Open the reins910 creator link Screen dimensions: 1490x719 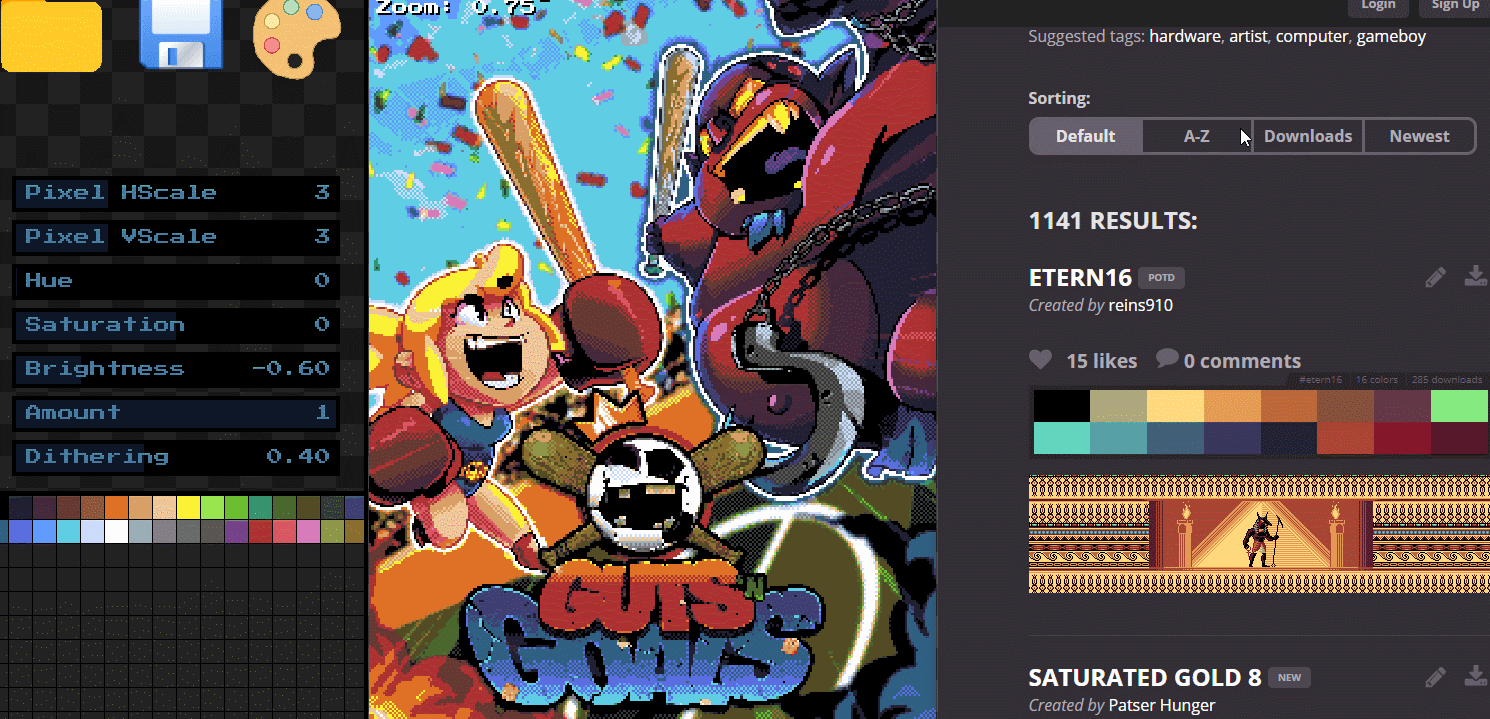[x=1140, y=305]
